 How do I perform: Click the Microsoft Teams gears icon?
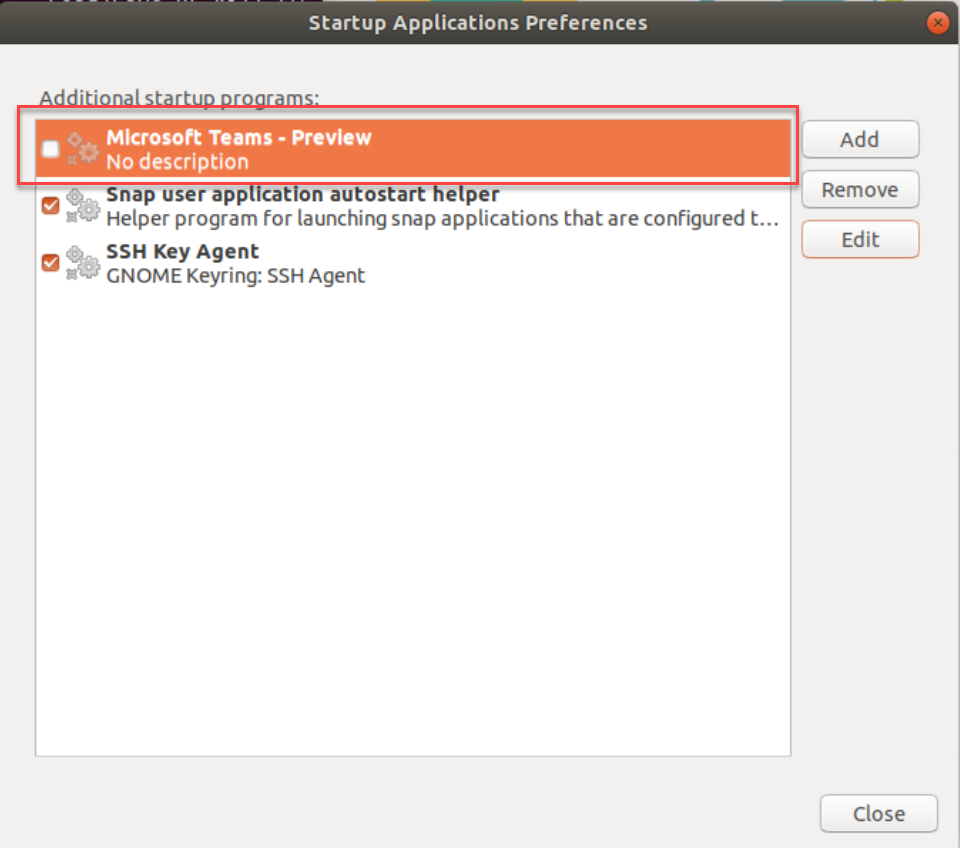80,147
